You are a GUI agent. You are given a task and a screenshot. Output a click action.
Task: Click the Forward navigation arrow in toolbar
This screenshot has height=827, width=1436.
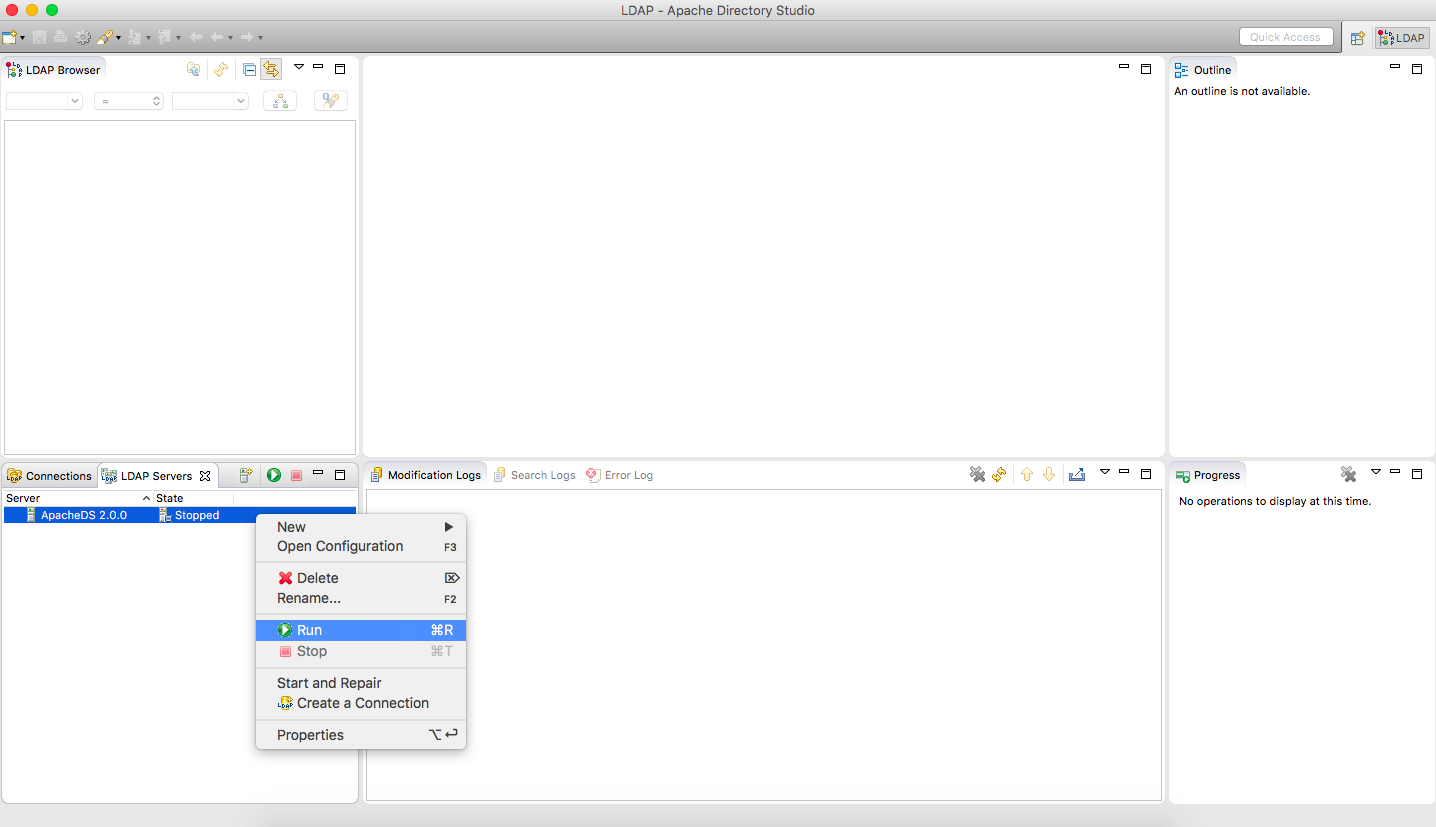coord(247,37)
